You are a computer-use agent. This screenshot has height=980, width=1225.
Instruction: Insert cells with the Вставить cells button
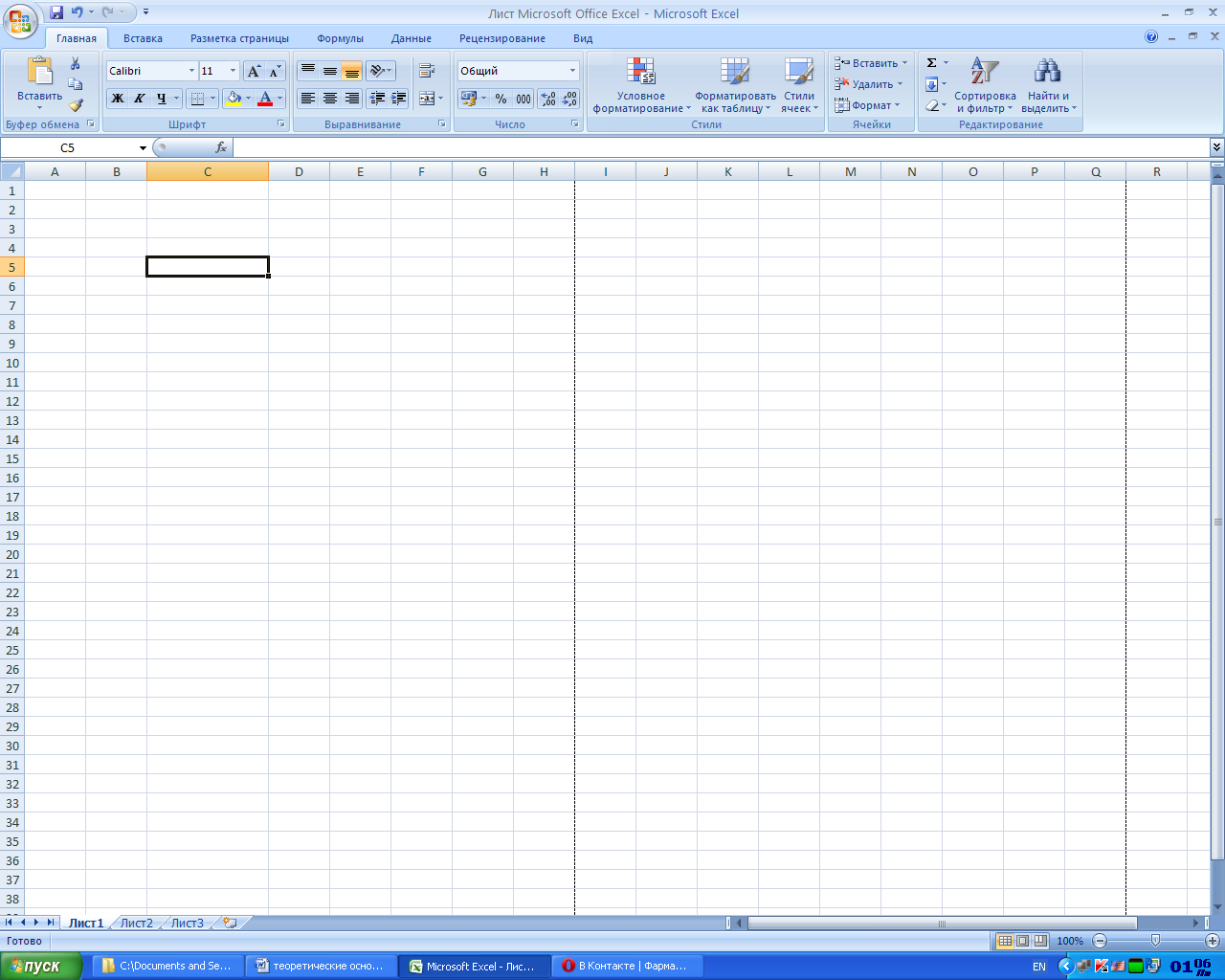tap(870, 63)
